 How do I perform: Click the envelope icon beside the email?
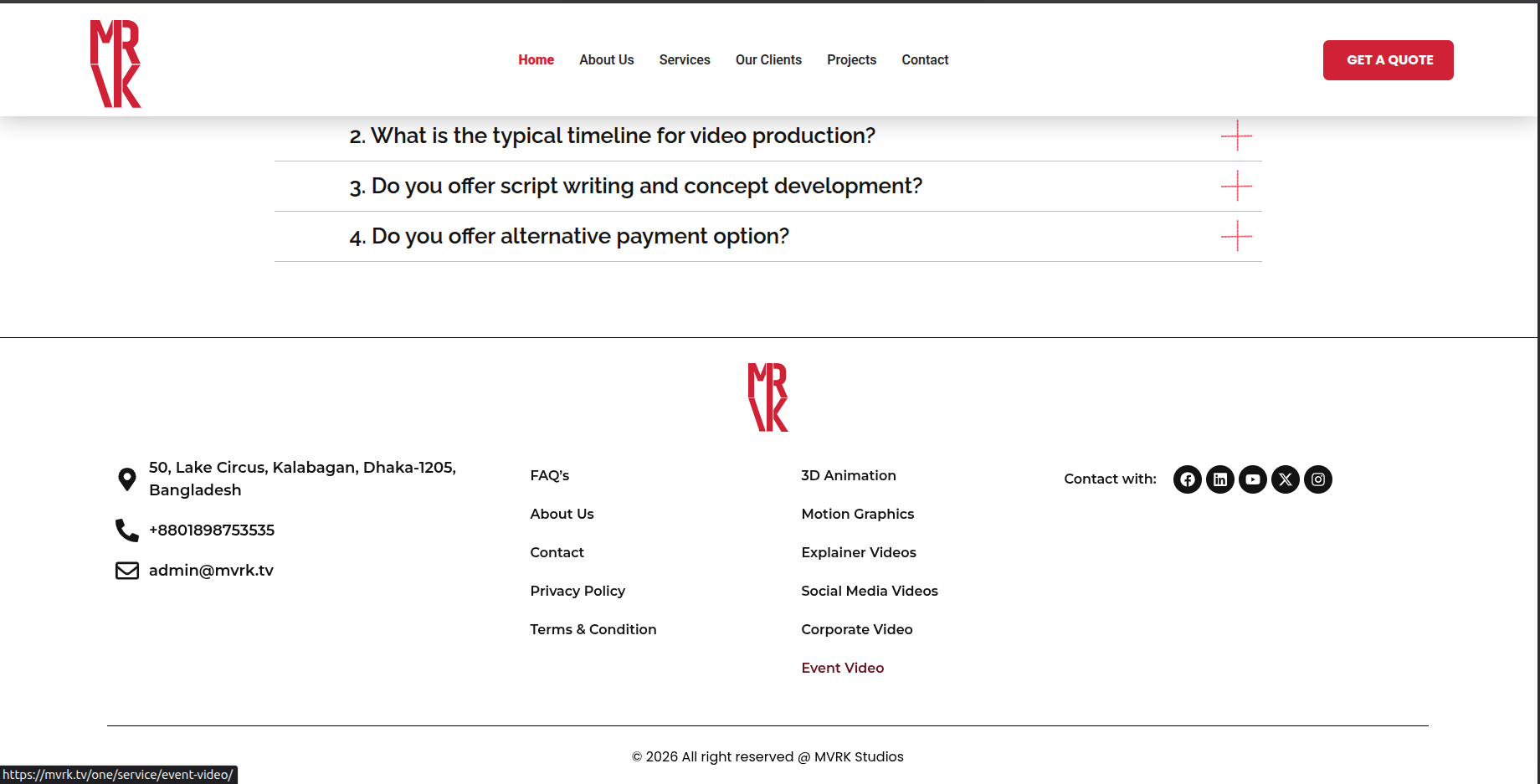click(x=127, y=571)
